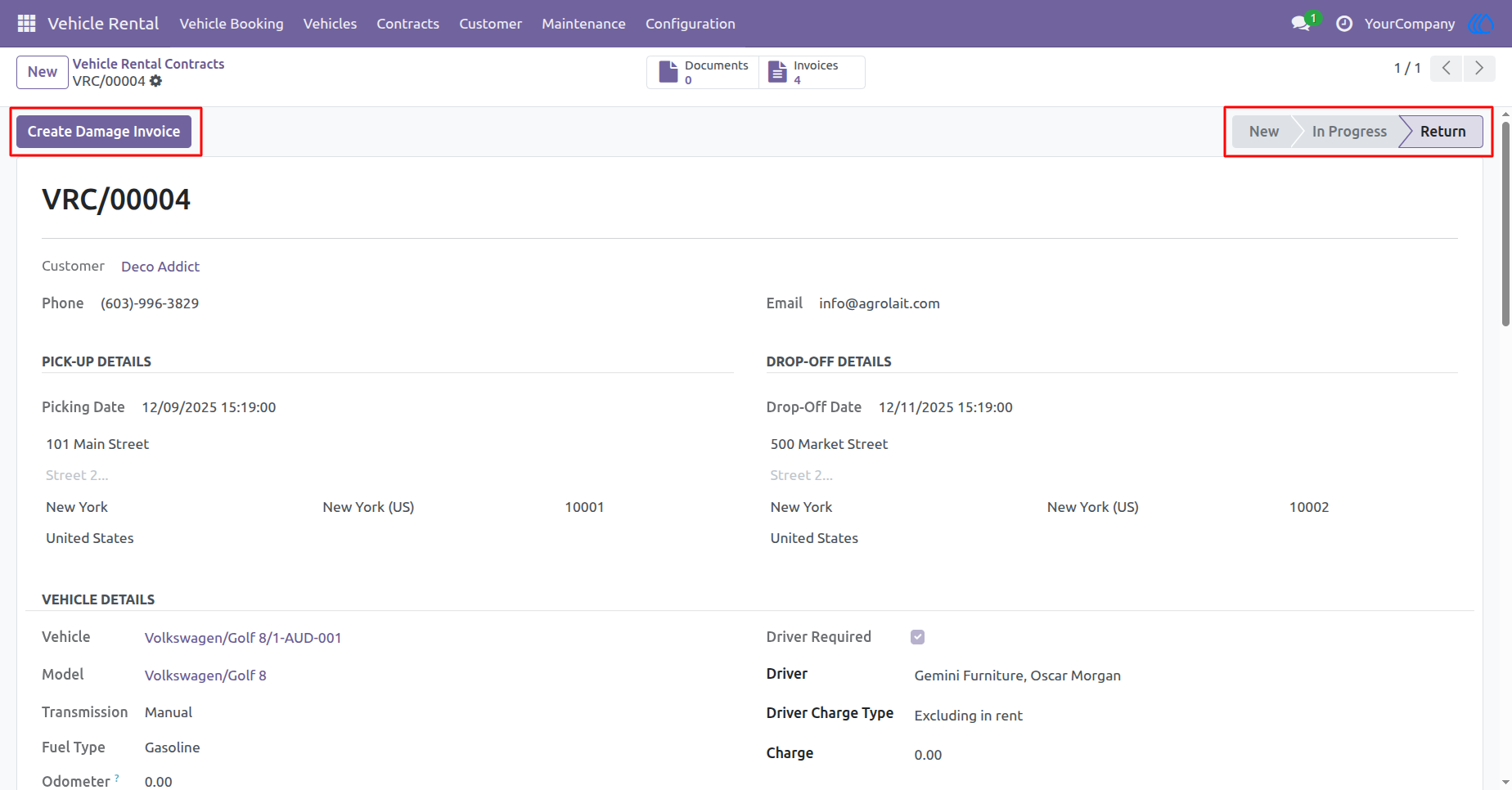The height and width of the screenshot is (790, 1512).
Task: Click the Vehicle Rental app title
Action: 103,24
